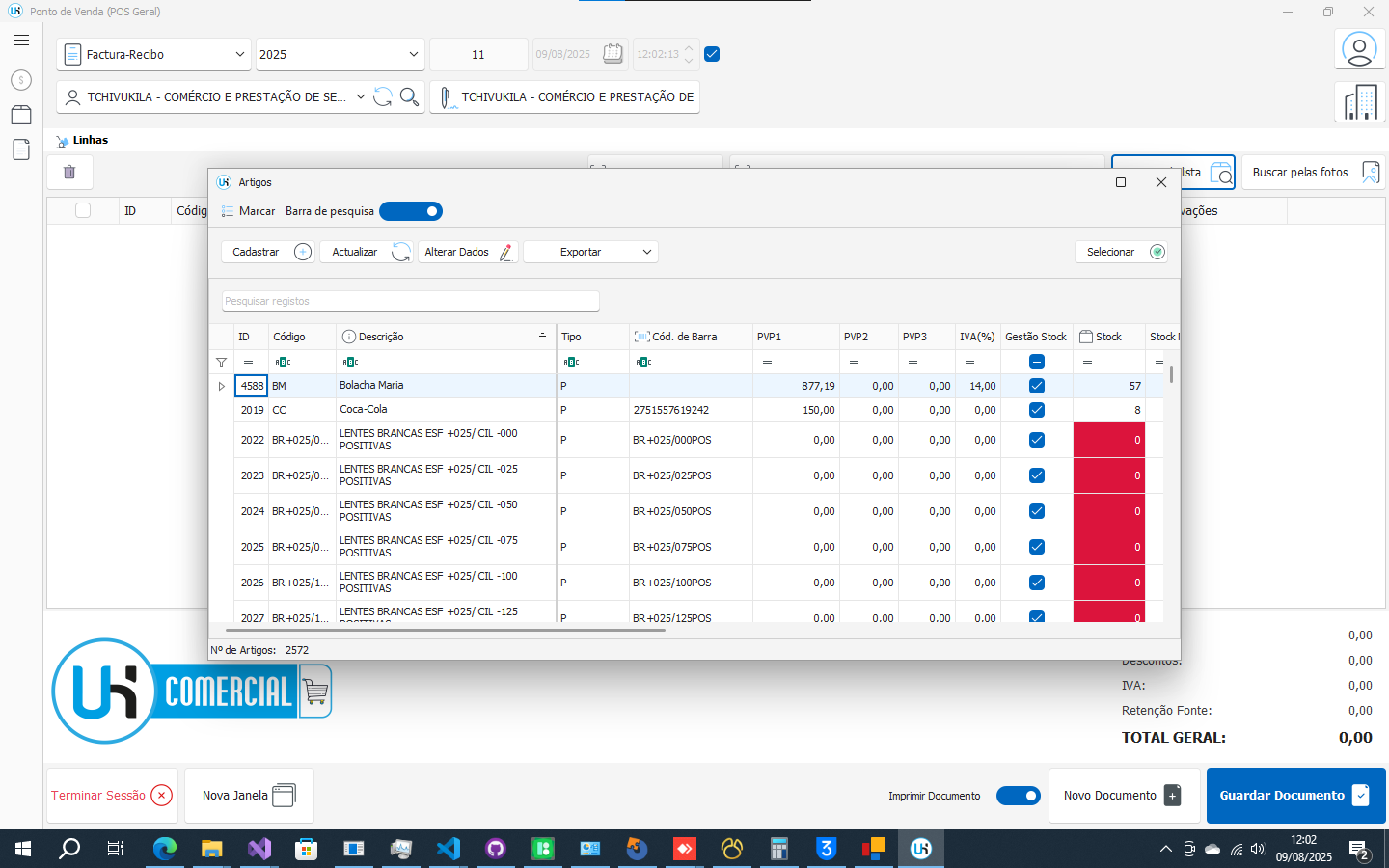Sort by PVP1 column header
The width and height of the screenshot is (1389, 868).
[x=796, y=337]
